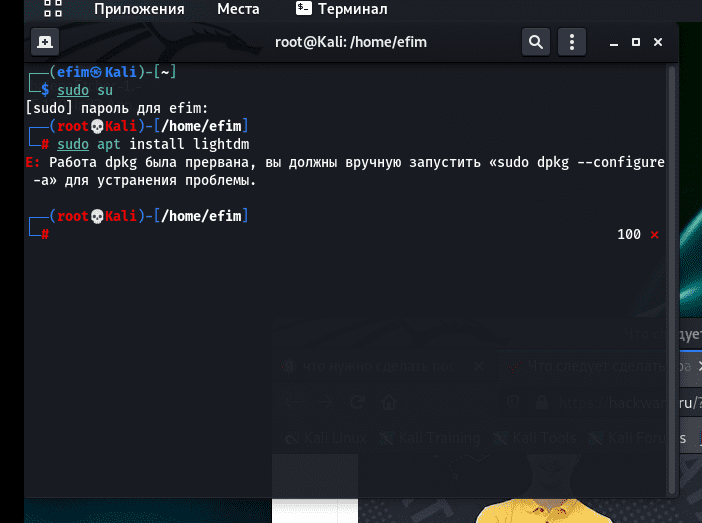Click the 'sudo su' command text
Image resolution: width=702 pixels, height=523 pixels.
(85, 90)
